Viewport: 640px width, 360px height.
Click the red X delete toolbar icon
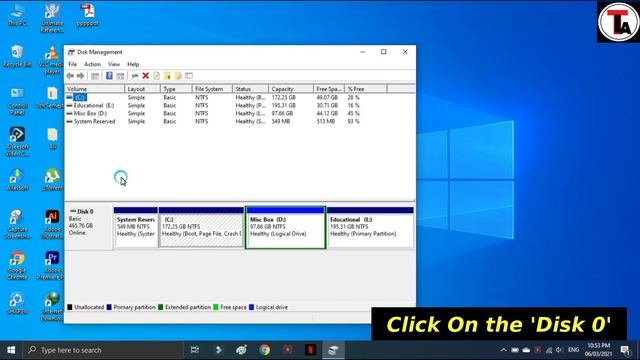[145, 76]
